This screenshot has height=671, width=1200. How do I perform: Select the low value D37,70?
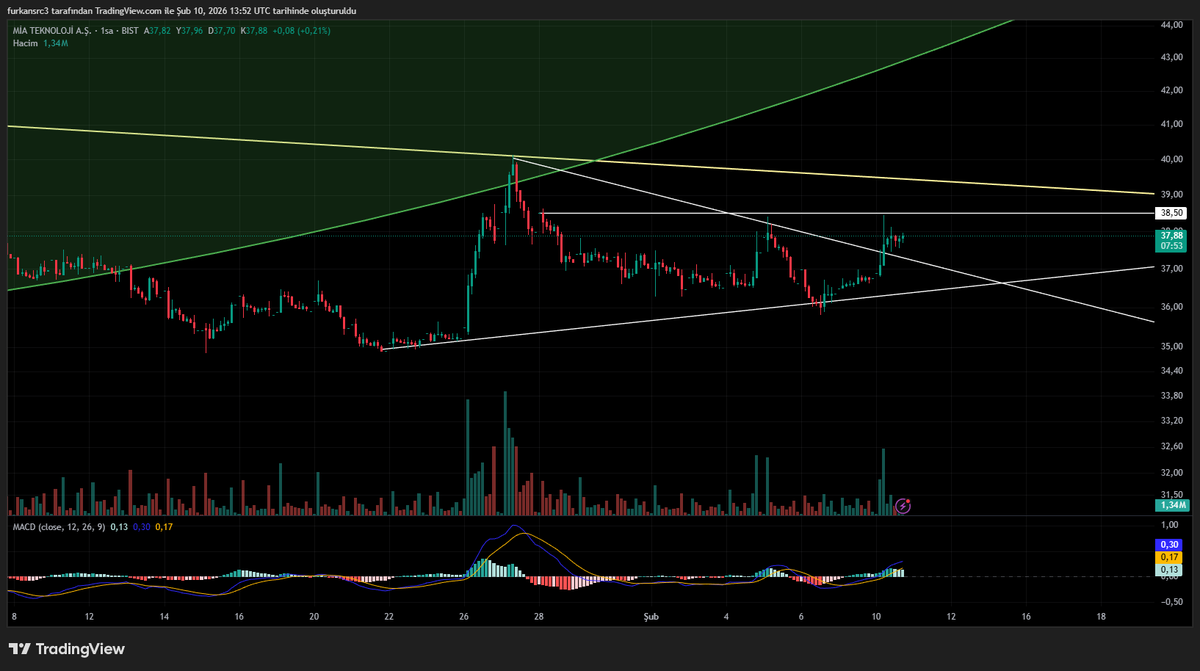click(x=222, y=31)
